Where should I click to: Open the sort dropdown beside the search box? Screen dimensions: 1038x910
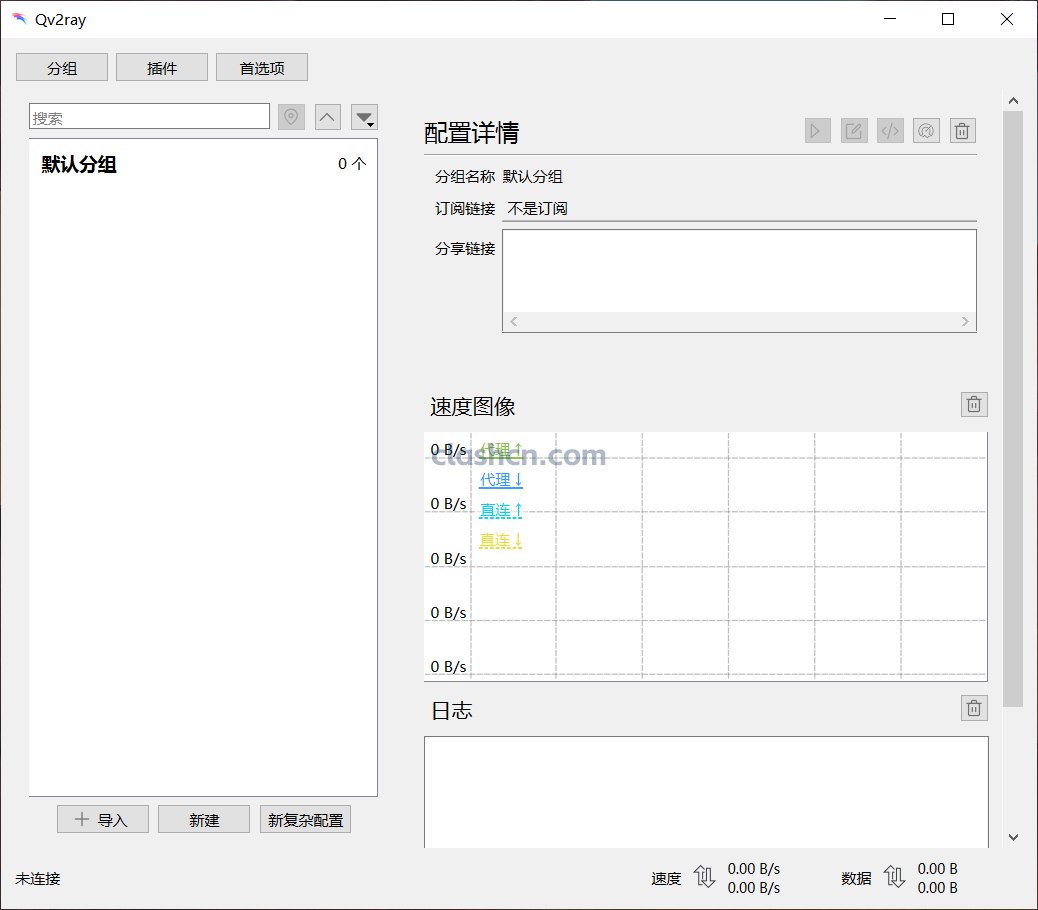click(x=364, y=117)
